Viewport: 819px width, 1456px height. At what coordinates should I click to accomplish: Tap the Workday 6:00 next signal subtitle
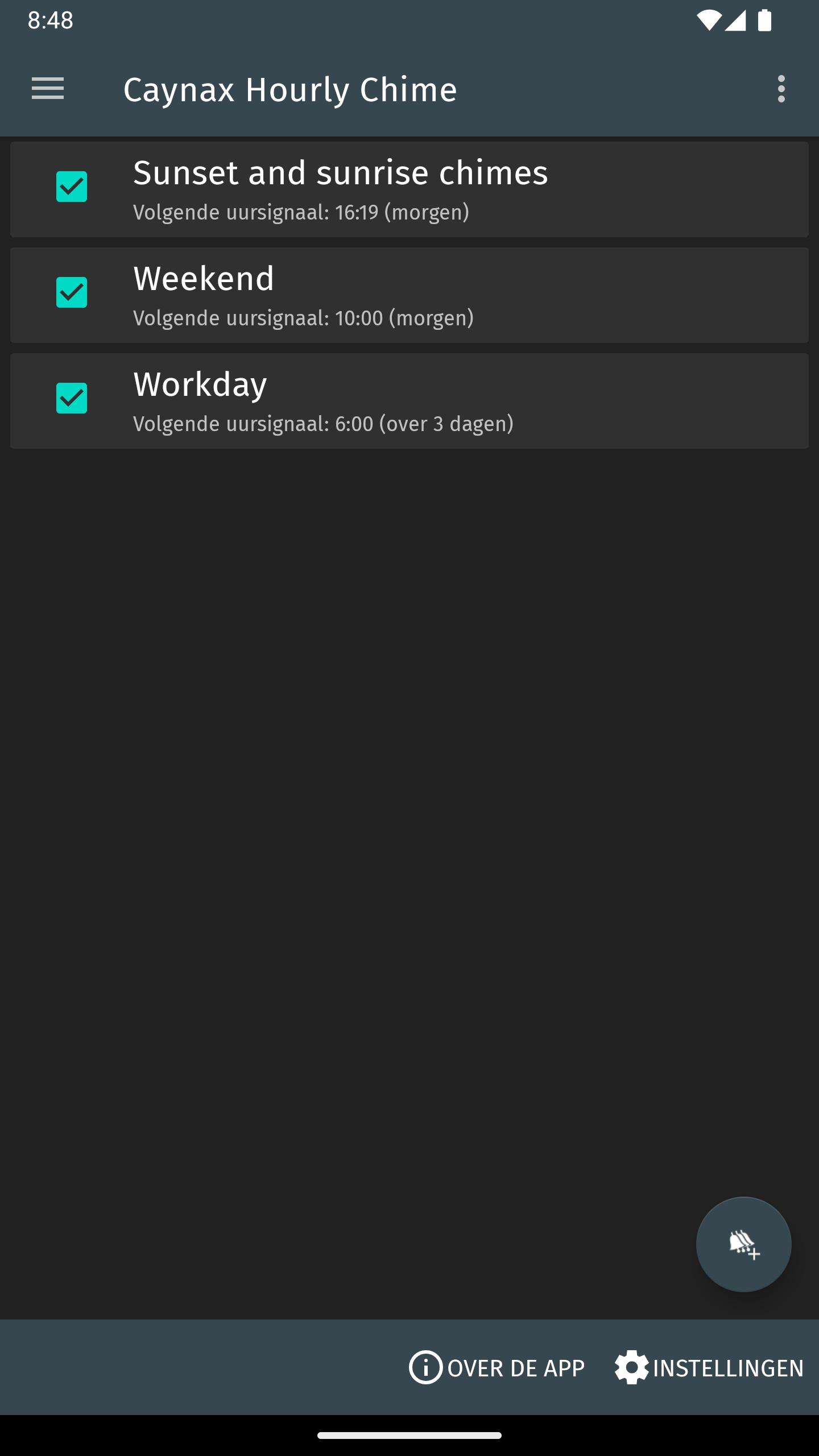pos(323,424)
